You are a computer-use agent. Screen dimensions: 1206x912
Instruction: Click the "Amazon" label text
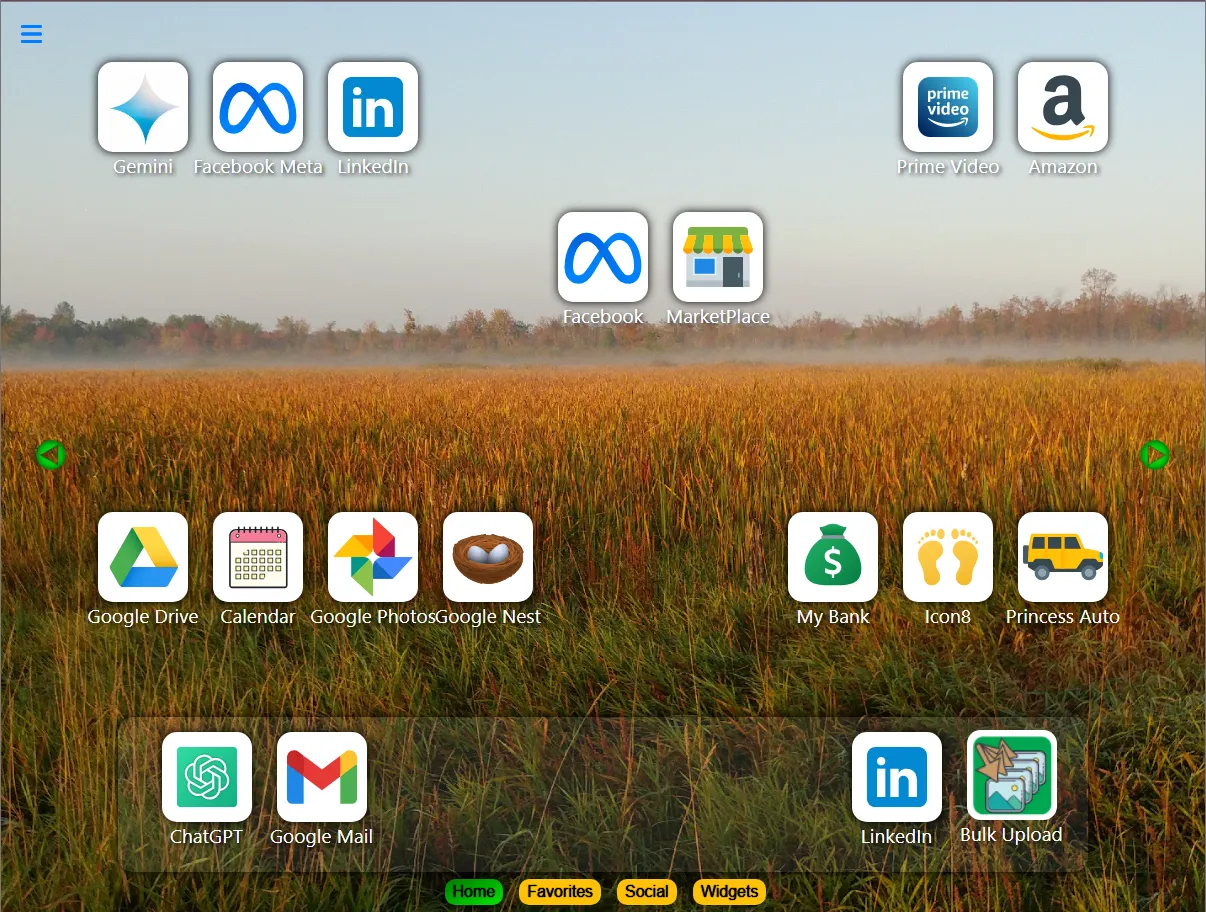pyautogui.click(x=1063, y=167)
